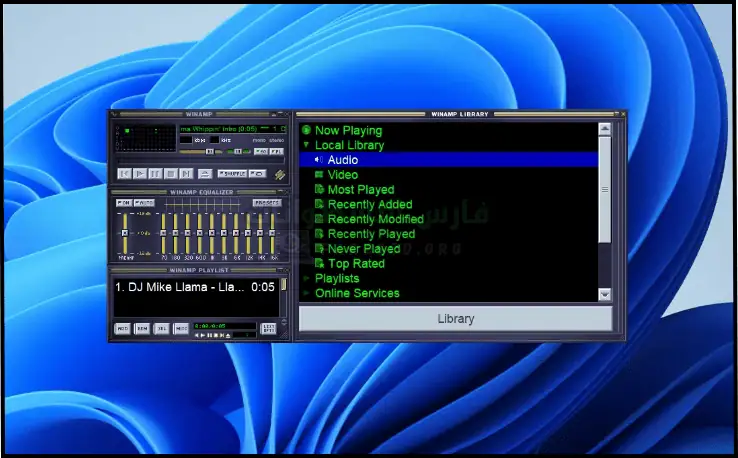Click the Pause playback button

pos(155,173)
